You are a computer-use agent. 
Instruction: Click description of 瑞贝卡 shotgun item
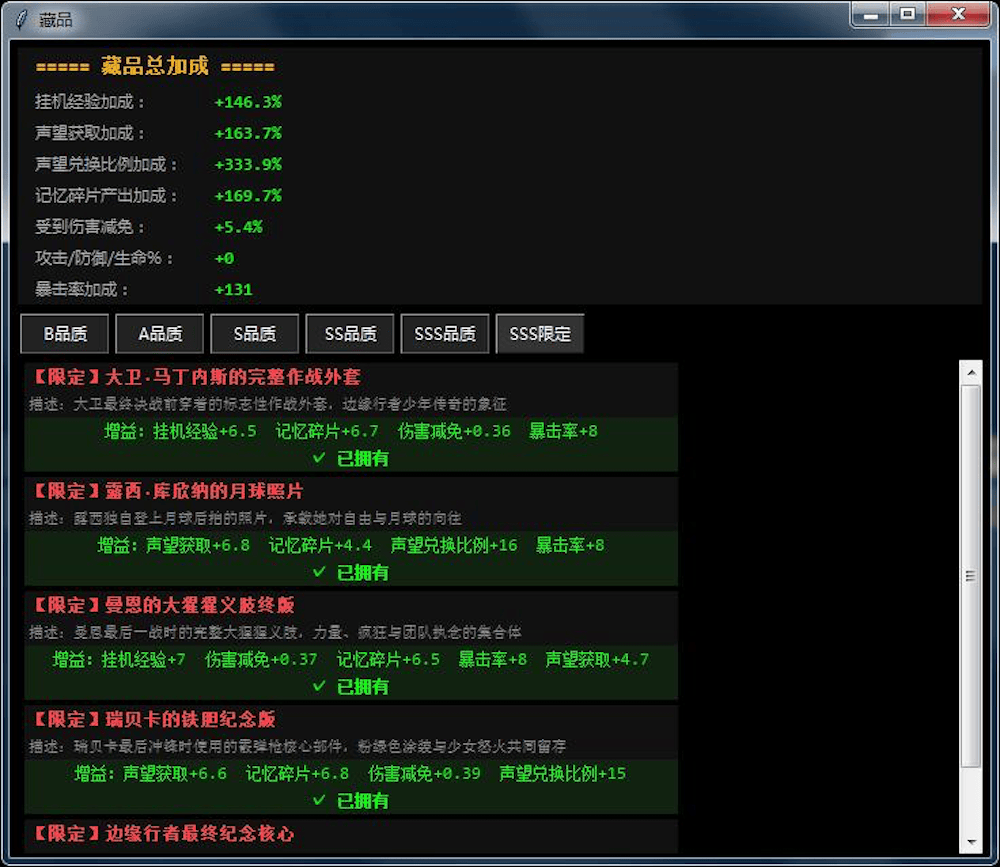297,747
